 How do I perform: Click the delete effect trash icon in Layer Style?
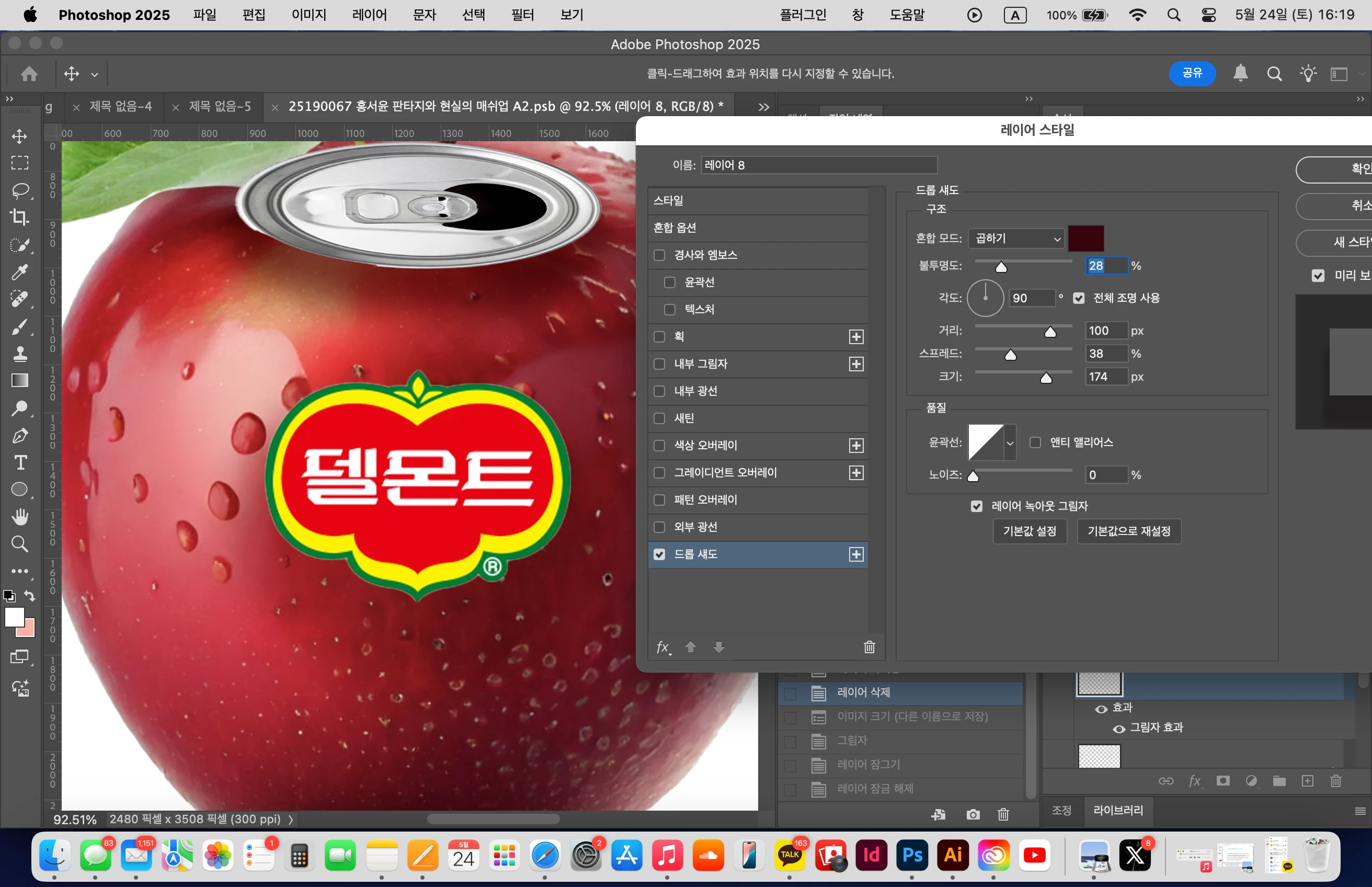coord(869,647)
